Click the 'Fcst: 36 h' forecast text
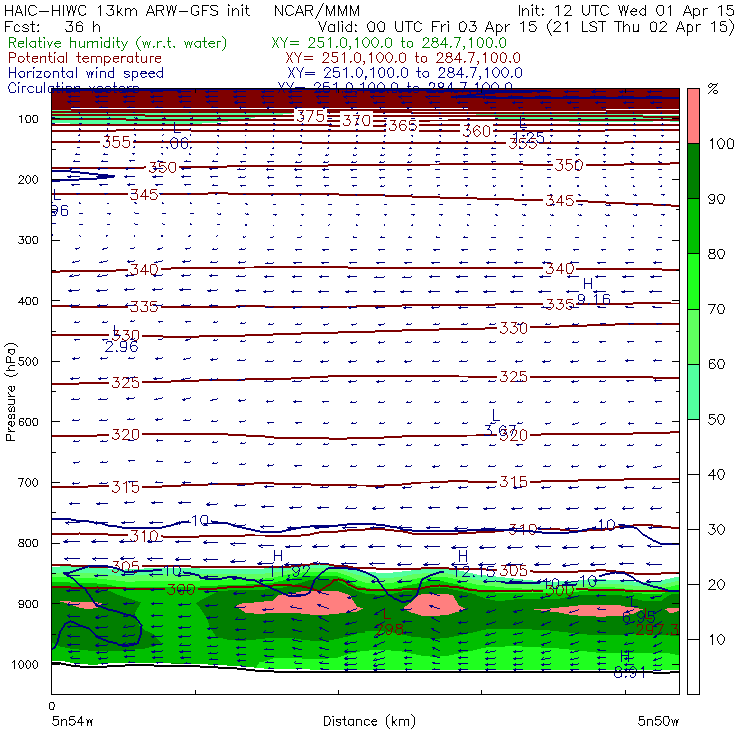The width and height of the screenshot is (740, 740). pyautogui.click(x=52, y=26)
